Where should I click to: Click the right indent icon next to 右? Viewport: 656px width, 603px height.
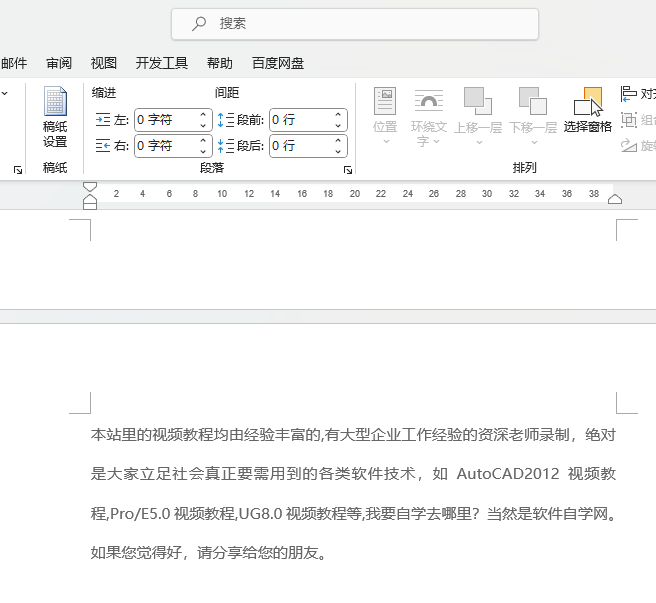pyautogui.click(x=102, y=146)
